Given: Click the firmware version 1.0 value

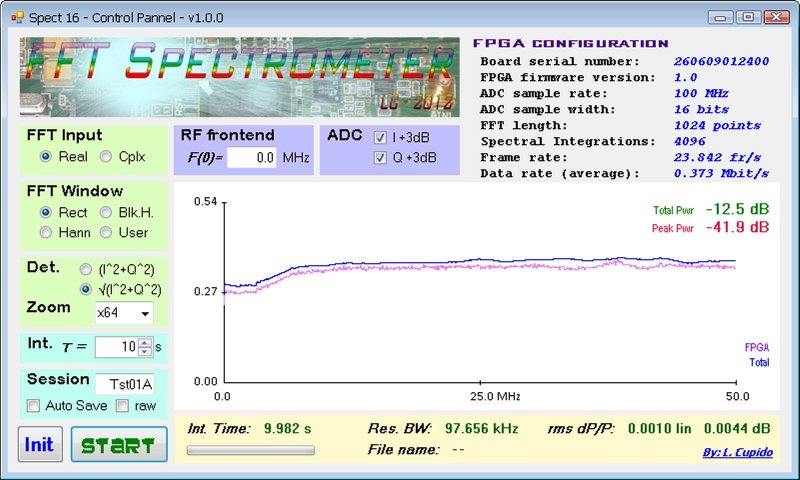Looking at the screenshot, I should (685, 78).
